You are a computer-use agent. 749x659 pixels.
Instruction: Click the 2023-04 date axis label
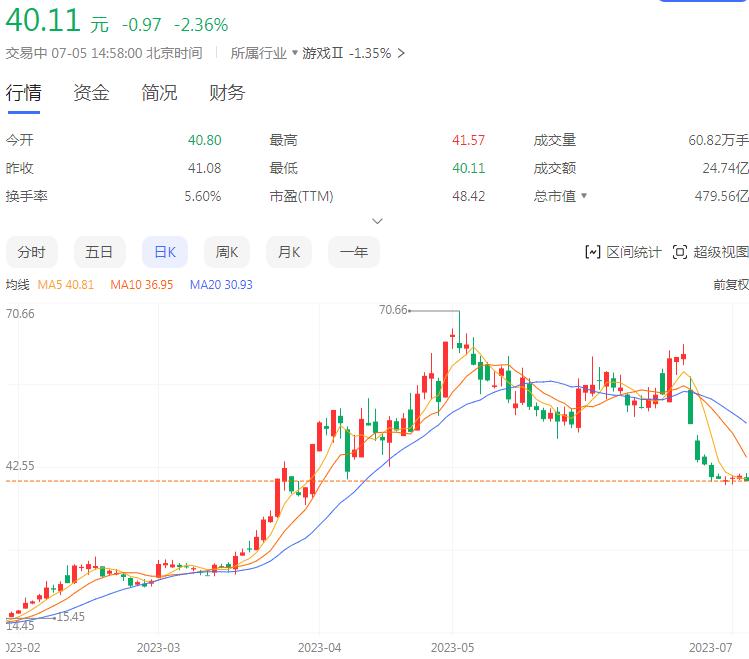pos(319,648)
